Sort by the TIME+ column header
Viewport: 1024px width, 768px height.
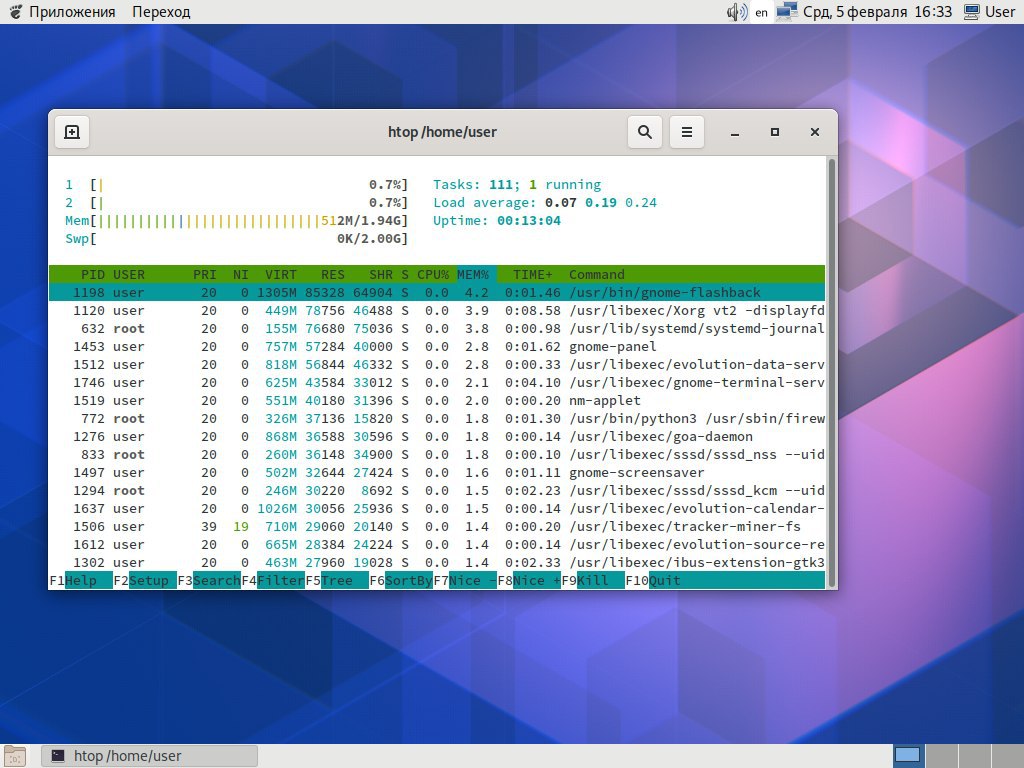tap(532, 274)
